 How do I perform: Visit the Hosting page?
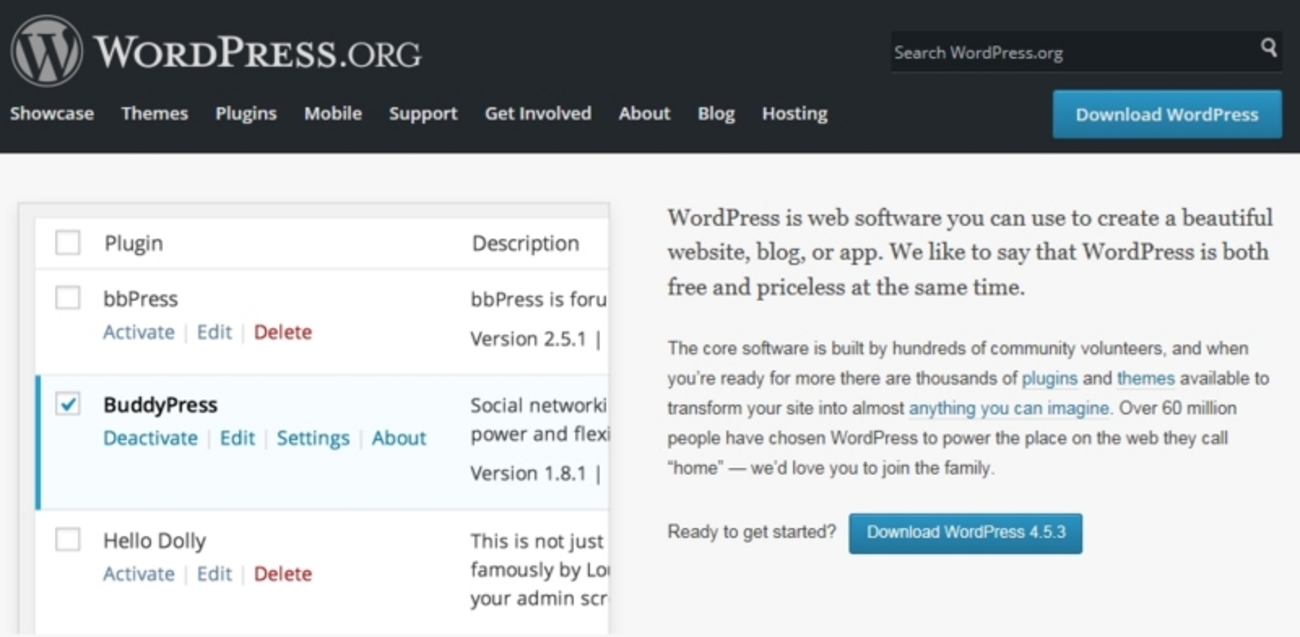pos(794,114)
